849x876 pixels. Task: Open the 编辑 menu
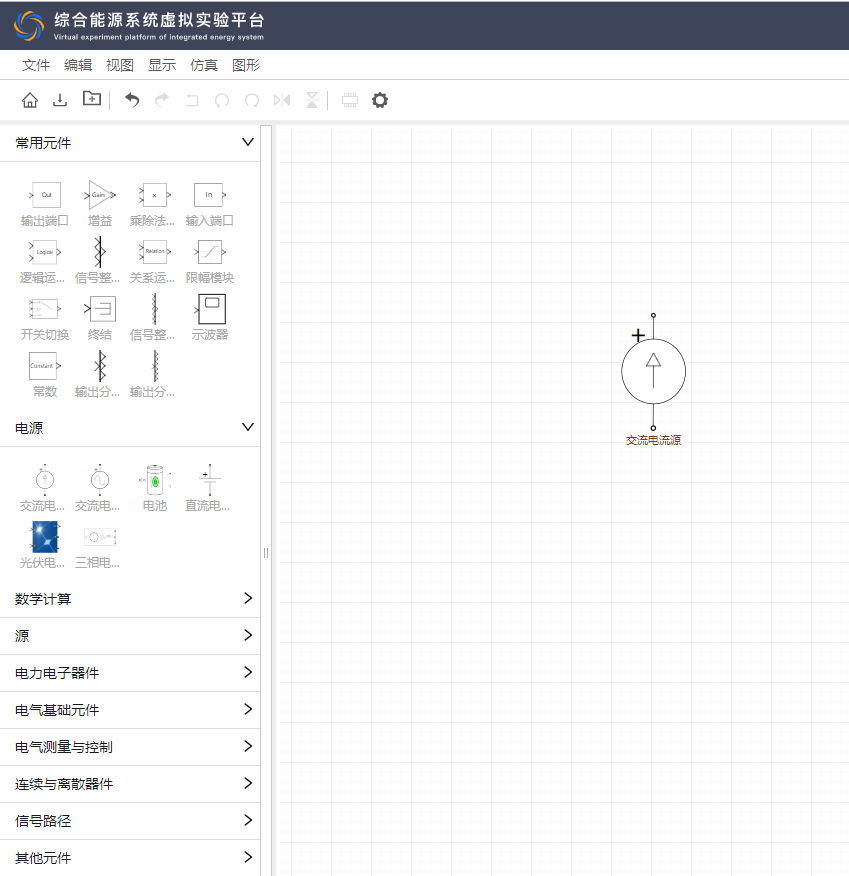[x=78, y=65]
